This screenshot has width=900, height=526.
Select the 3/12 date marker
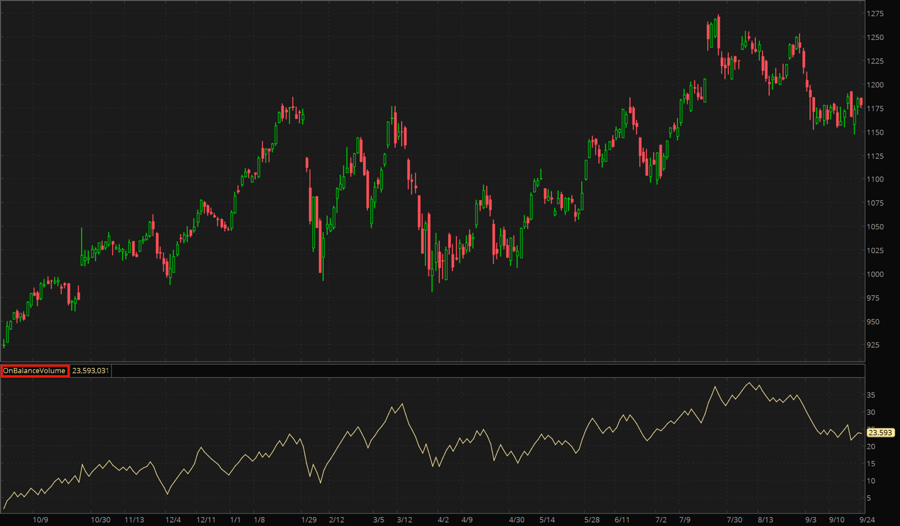[405, 520]
